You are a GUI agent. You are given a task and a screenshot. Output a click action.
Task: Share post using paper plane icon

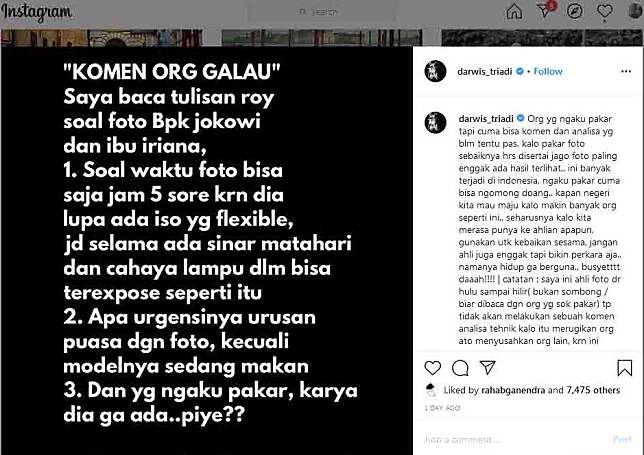coord(488,367)
